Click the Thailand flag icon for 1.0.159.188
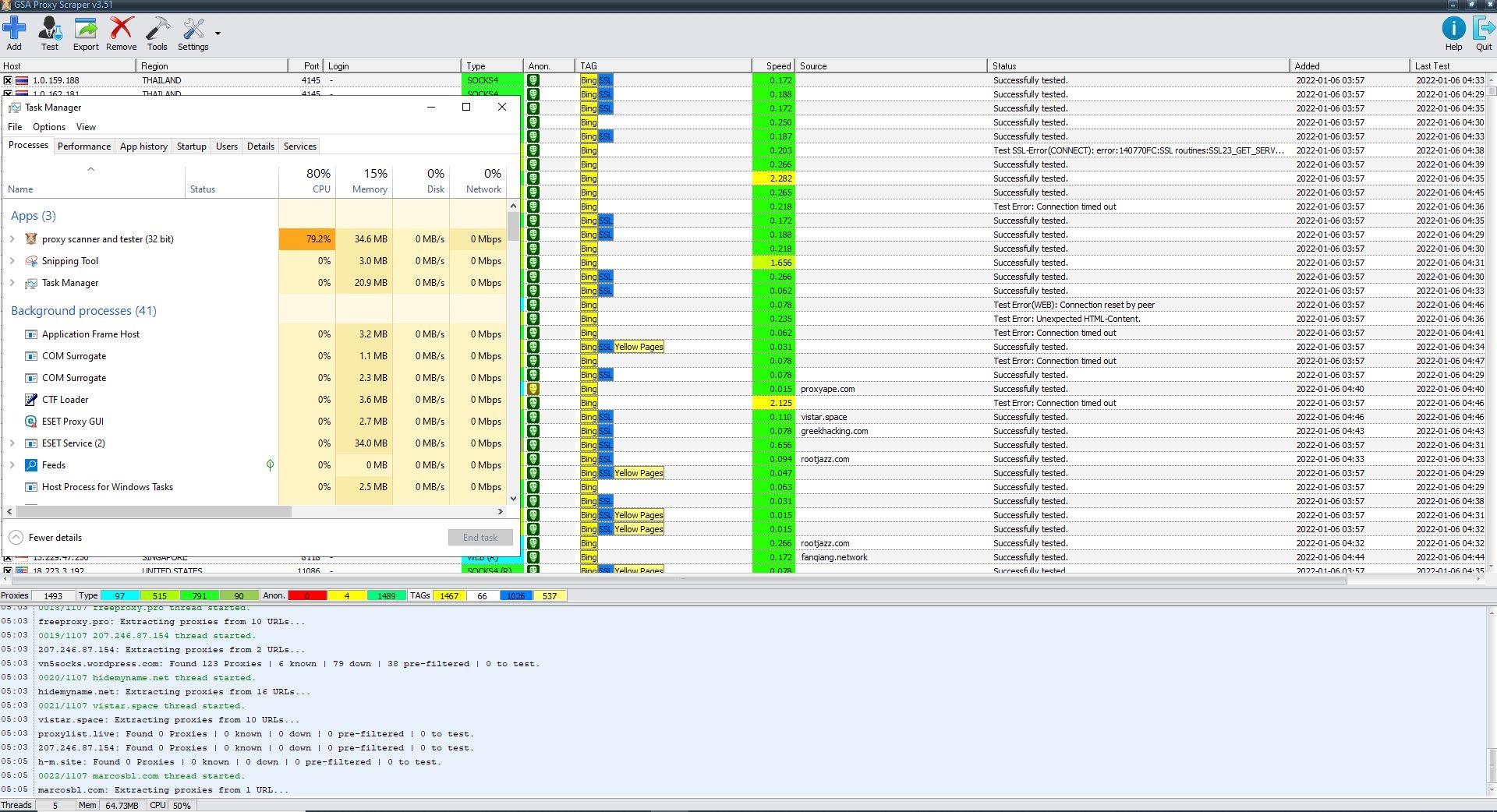 tap(22, 80)
